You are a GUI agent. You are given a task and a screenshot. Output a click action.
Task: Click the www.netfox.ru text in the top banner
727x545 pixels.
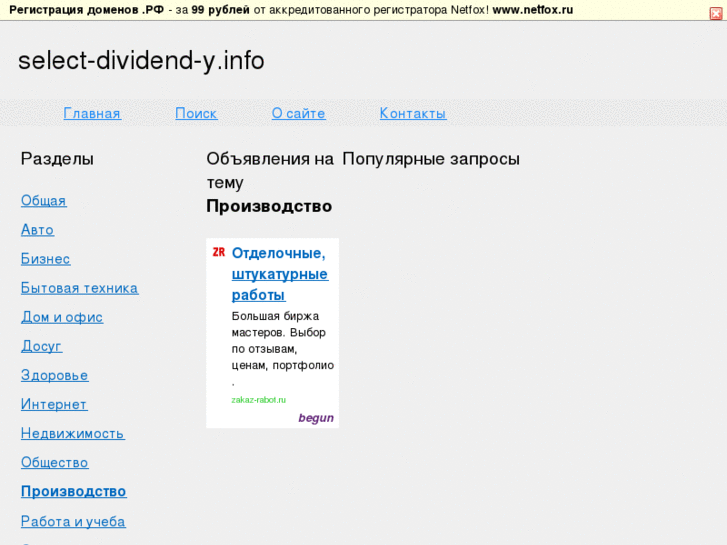(533, 10)
